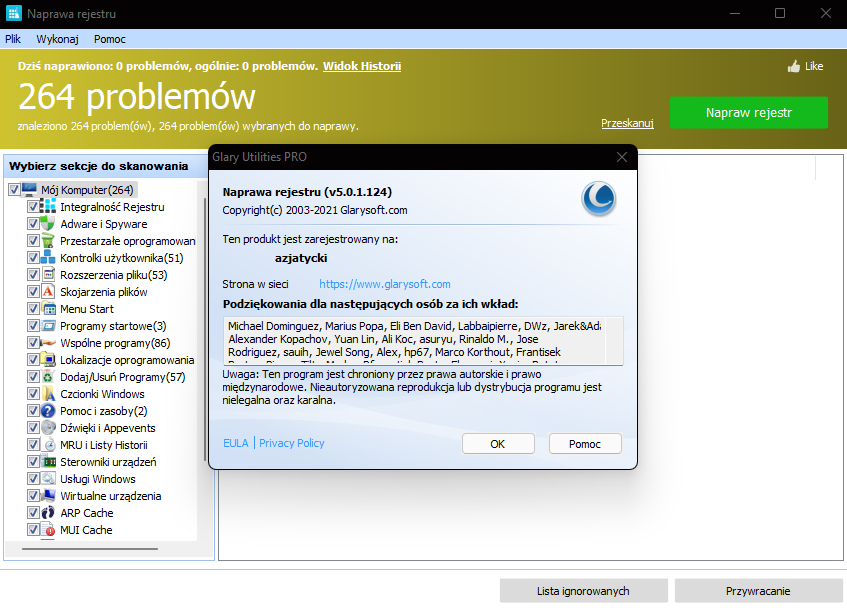
Task: Click the Integralność Rejestru icon
Action: point(48,207)
